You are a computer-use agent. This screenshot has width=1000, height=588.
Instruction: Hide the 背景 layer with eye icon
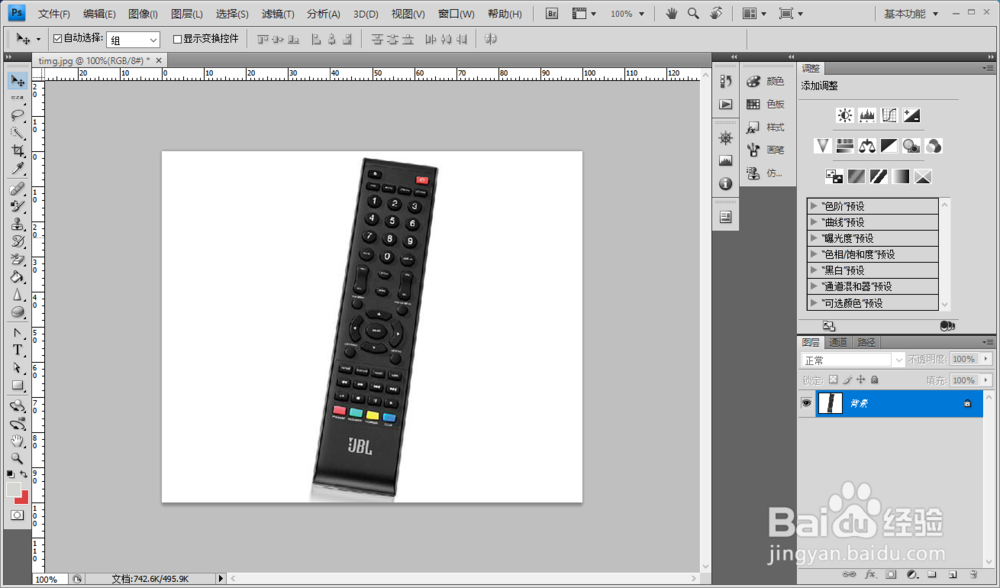click(806, 403)
